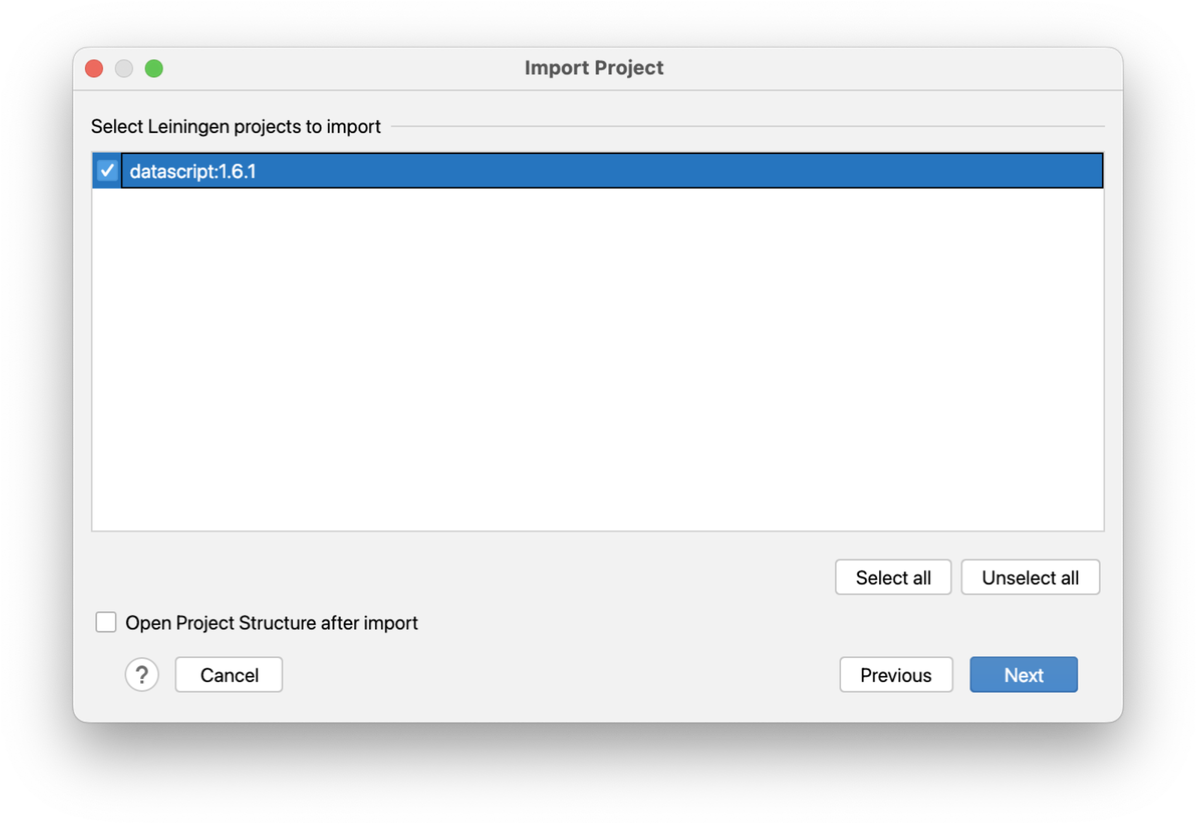Go back with the Previous button
Screen dimensions: 1196x824
point(895,674)
